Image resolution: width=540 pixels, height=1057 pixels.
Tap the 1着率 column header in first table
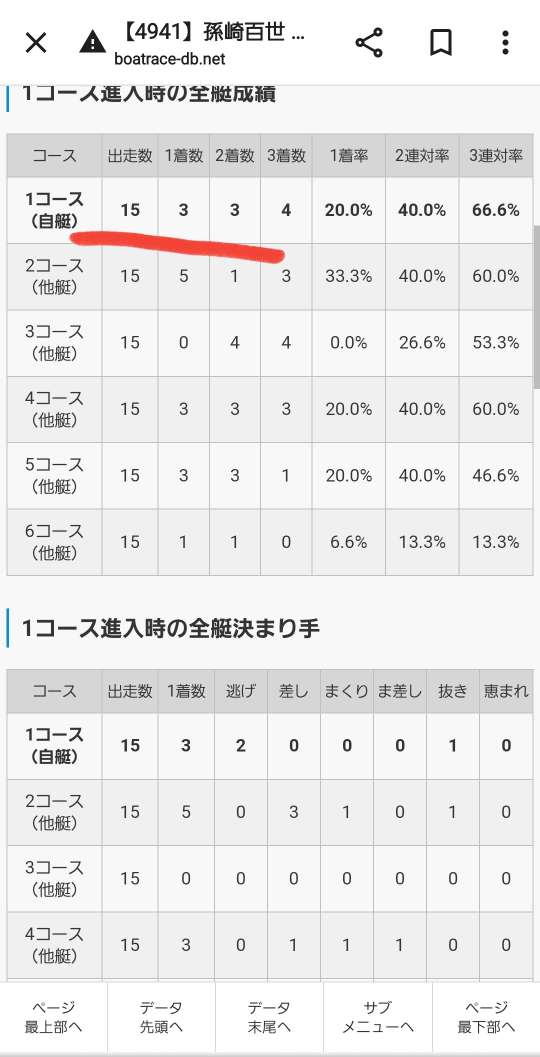click(349, 156)
